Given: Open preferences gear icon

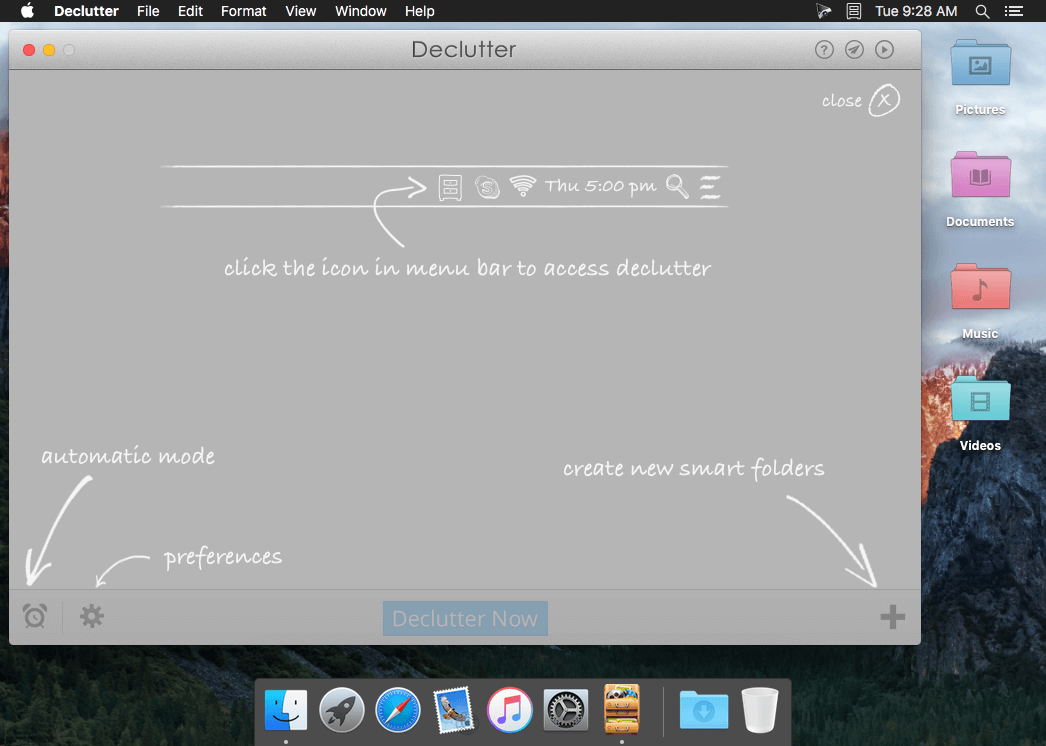Looking at the screenshot, I should pos(92,616).
